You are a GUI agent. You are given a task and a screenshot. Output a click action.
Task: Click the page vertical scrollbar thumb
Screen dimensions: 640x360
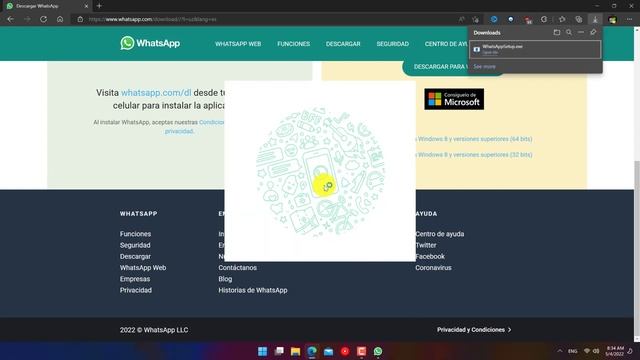(637, 249)
